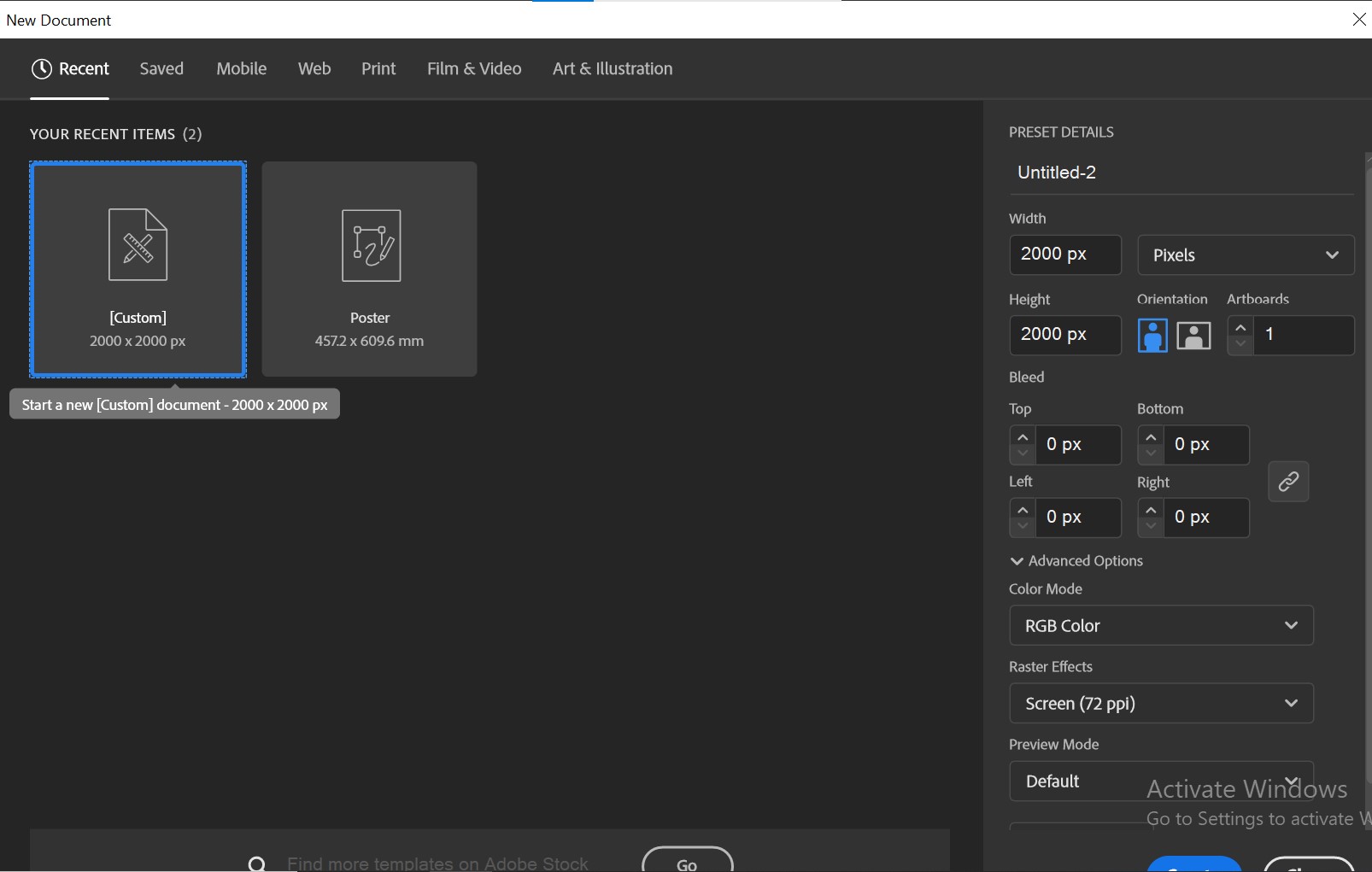Collapse the Advanced Options section
Screen dimensions: 1372x872
(1076, 561)
